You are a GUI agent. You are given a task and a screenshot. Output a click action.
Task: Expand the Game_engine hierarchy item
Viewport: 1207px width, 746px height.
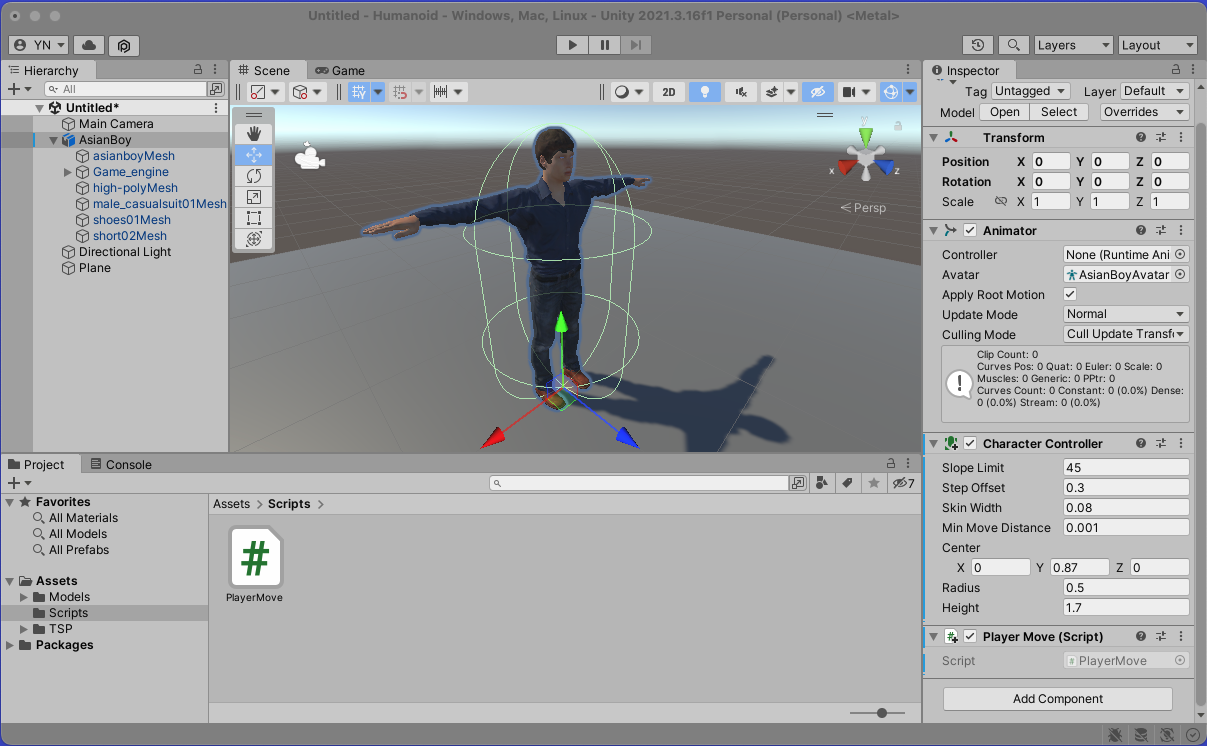click(68, 172)
